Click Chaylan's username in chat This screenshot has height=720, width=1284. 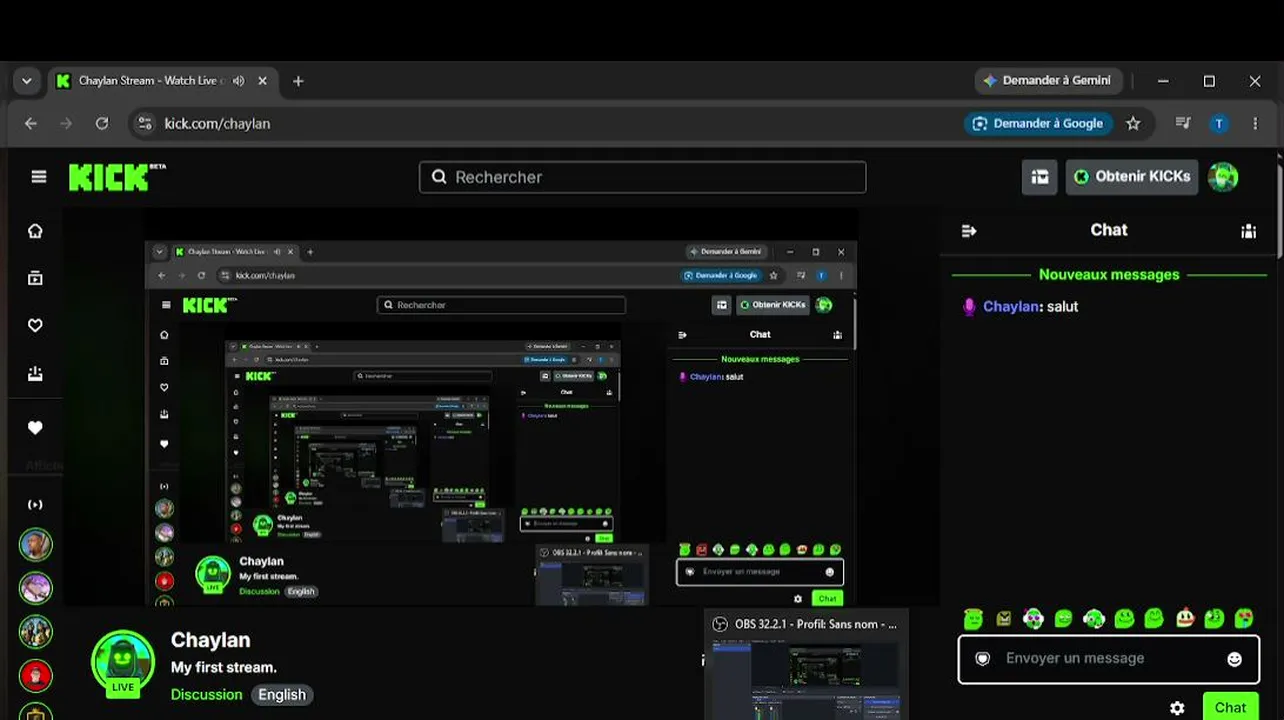click(1011, 307)
